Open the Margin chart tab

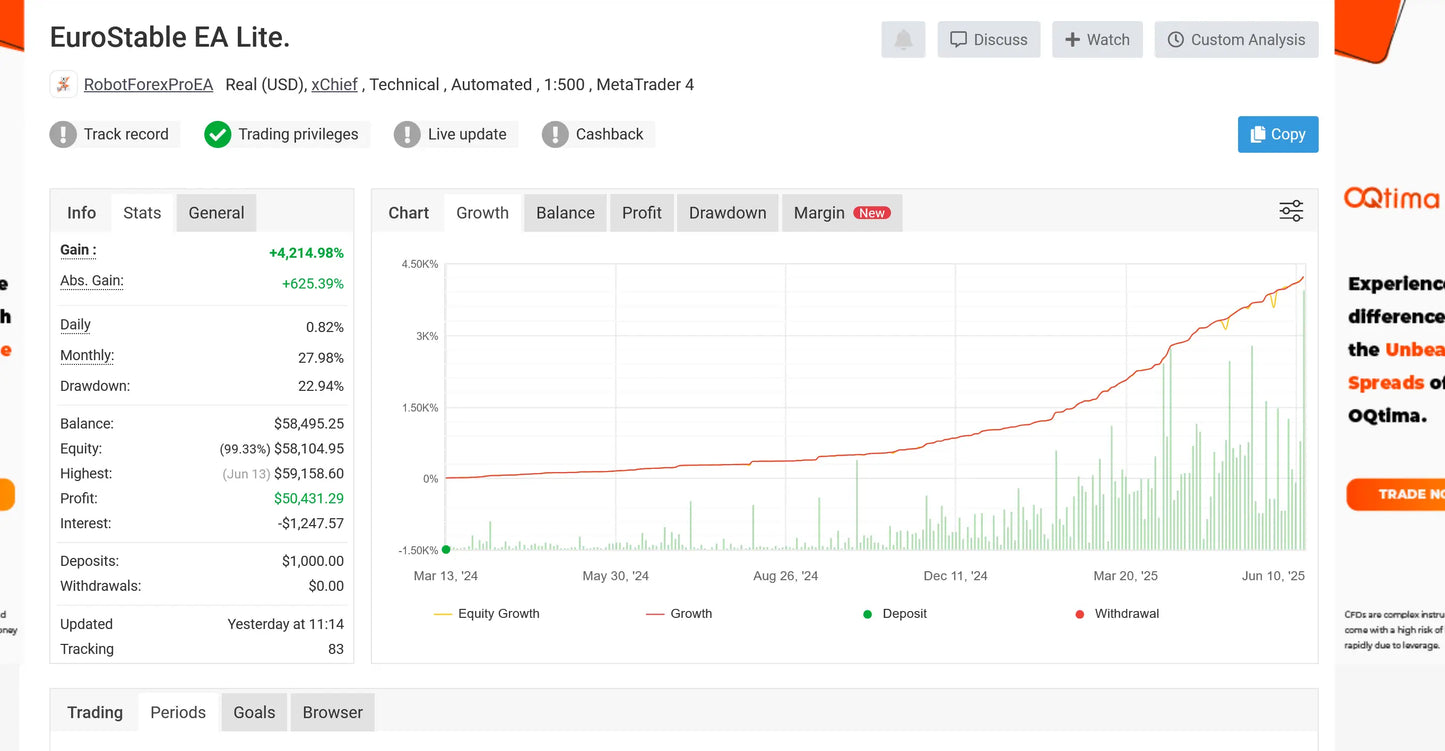point(842,213)
